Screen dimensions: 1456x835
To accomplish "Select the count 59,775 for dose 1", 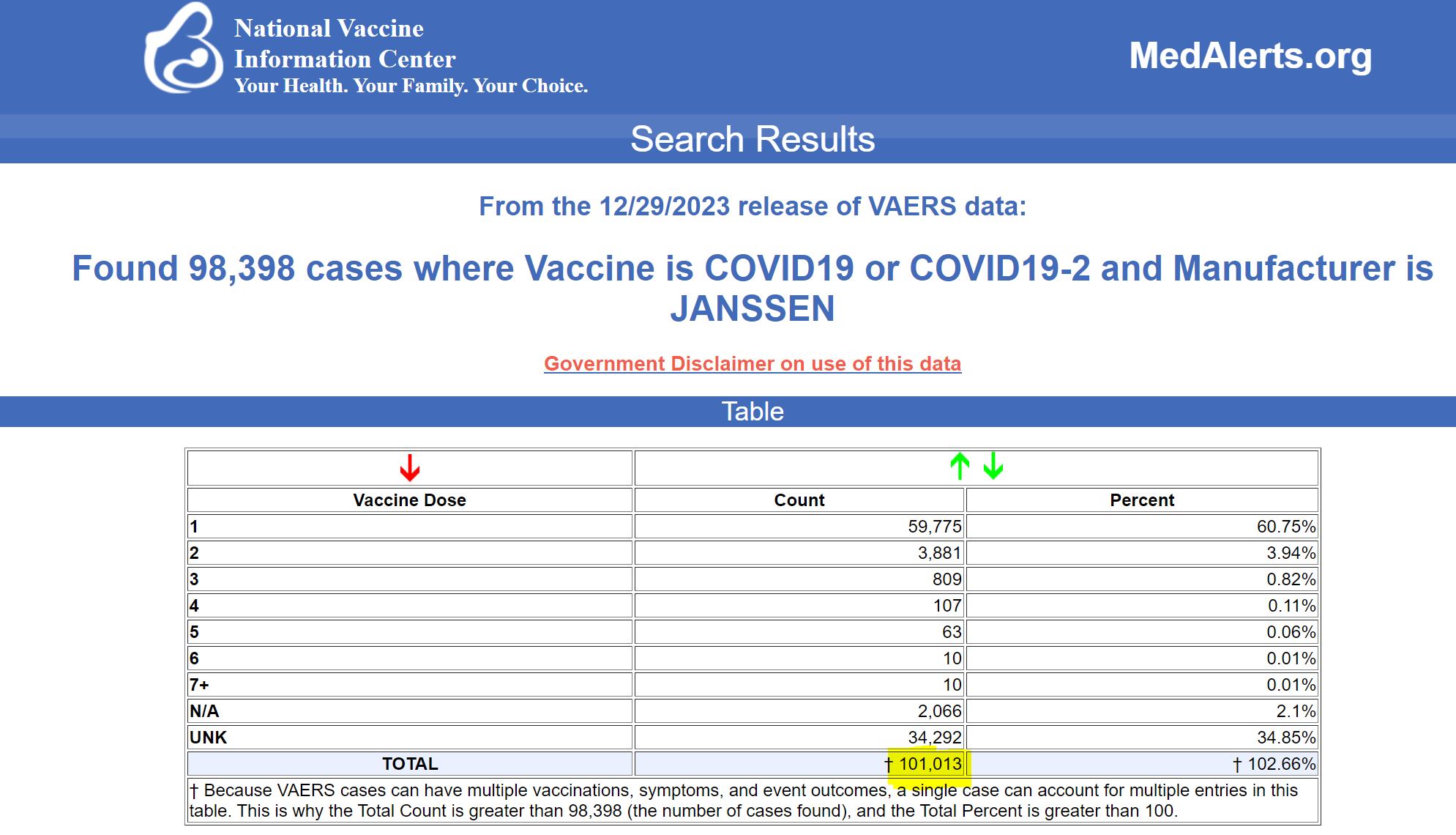I will pos(935,527).
